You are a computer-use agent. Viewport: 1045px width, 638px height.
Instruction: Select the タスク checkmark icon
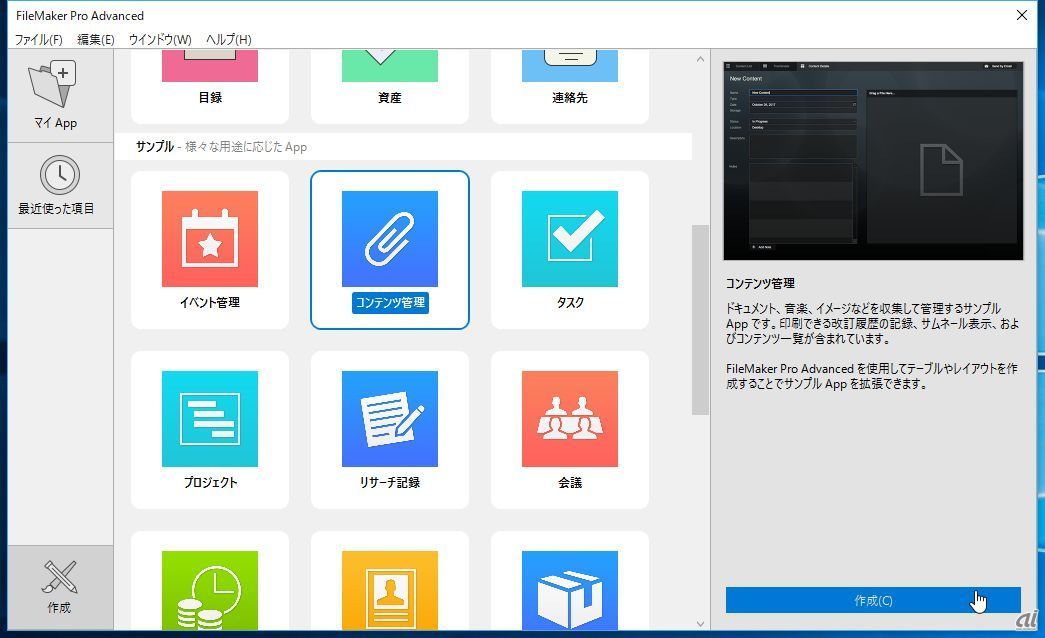570,239
